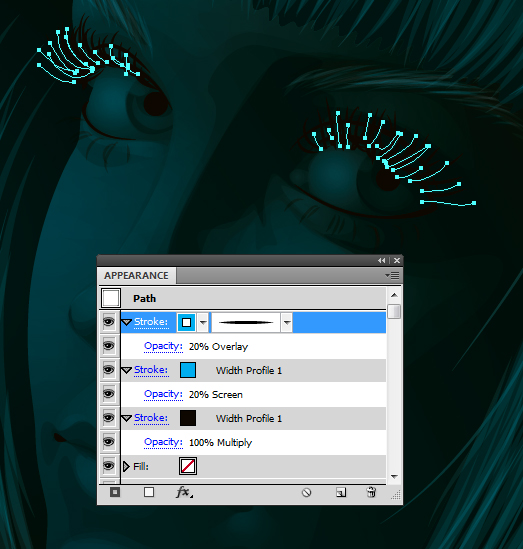Click Delete Selected Item trash icon
The width and height of the screenshot is (523, 549).
371,492
